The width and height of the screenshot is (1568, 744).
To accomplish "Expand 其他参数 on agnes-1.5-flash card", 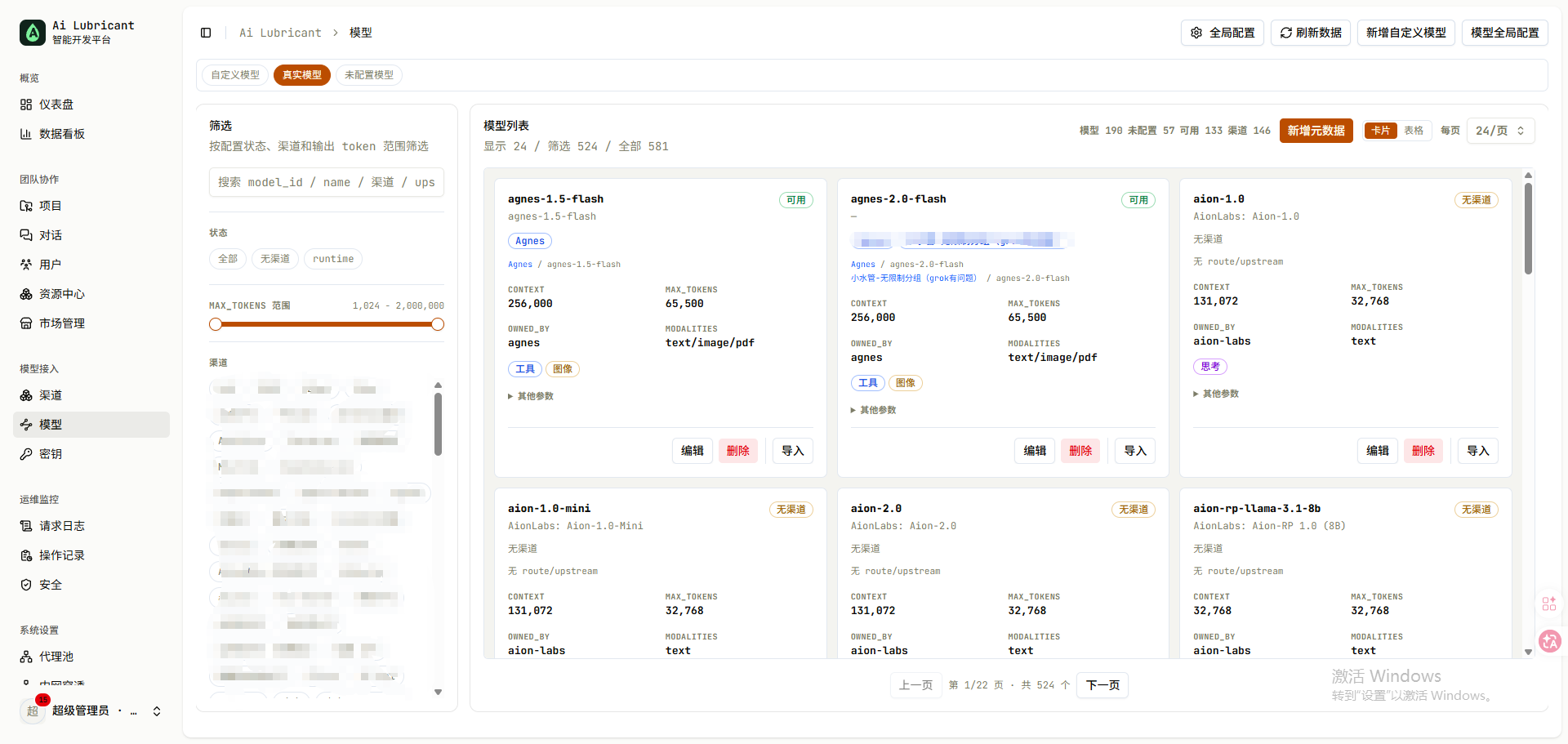I will 531,396.
